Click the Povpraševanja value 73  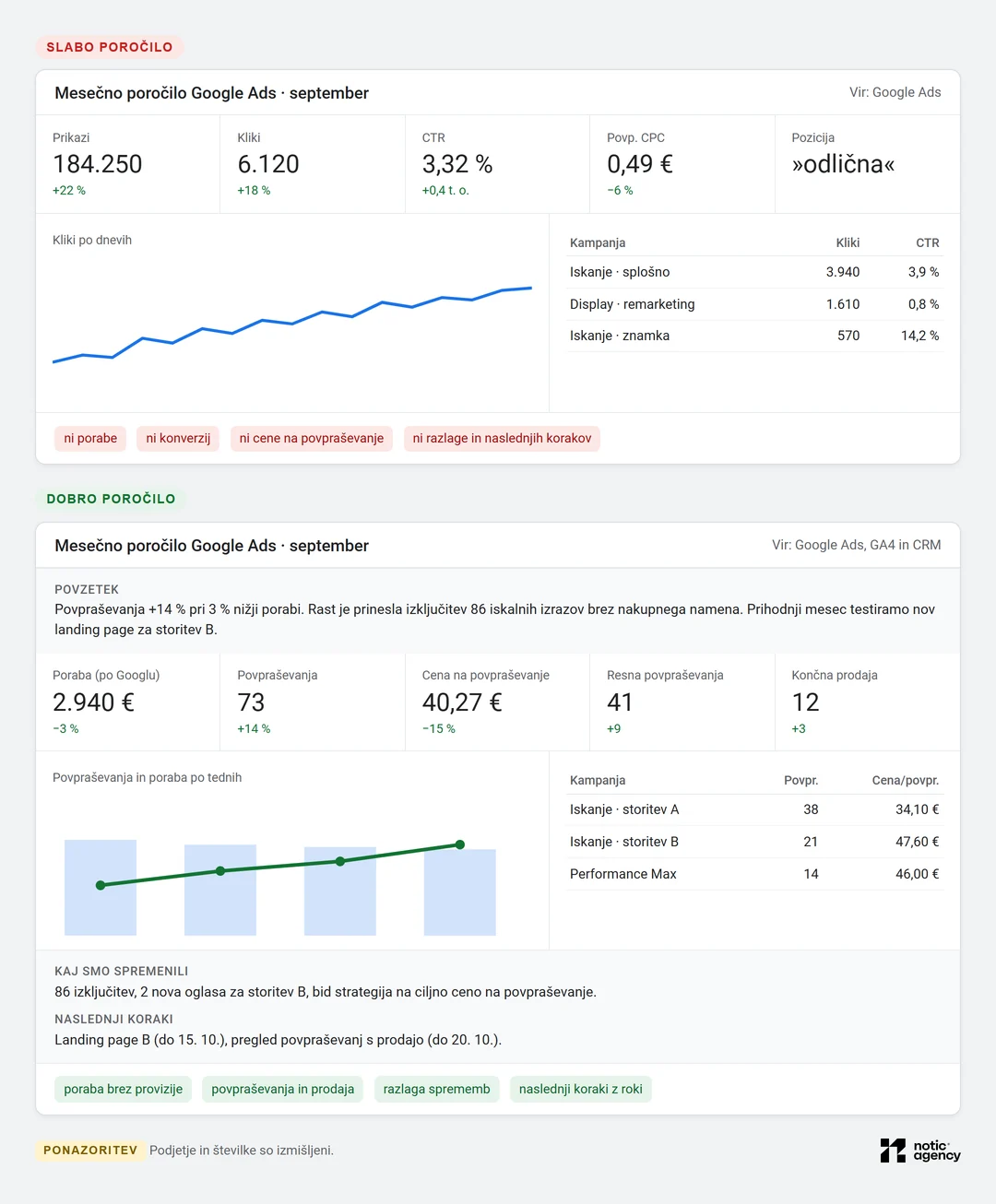click(x=251, y=702)
